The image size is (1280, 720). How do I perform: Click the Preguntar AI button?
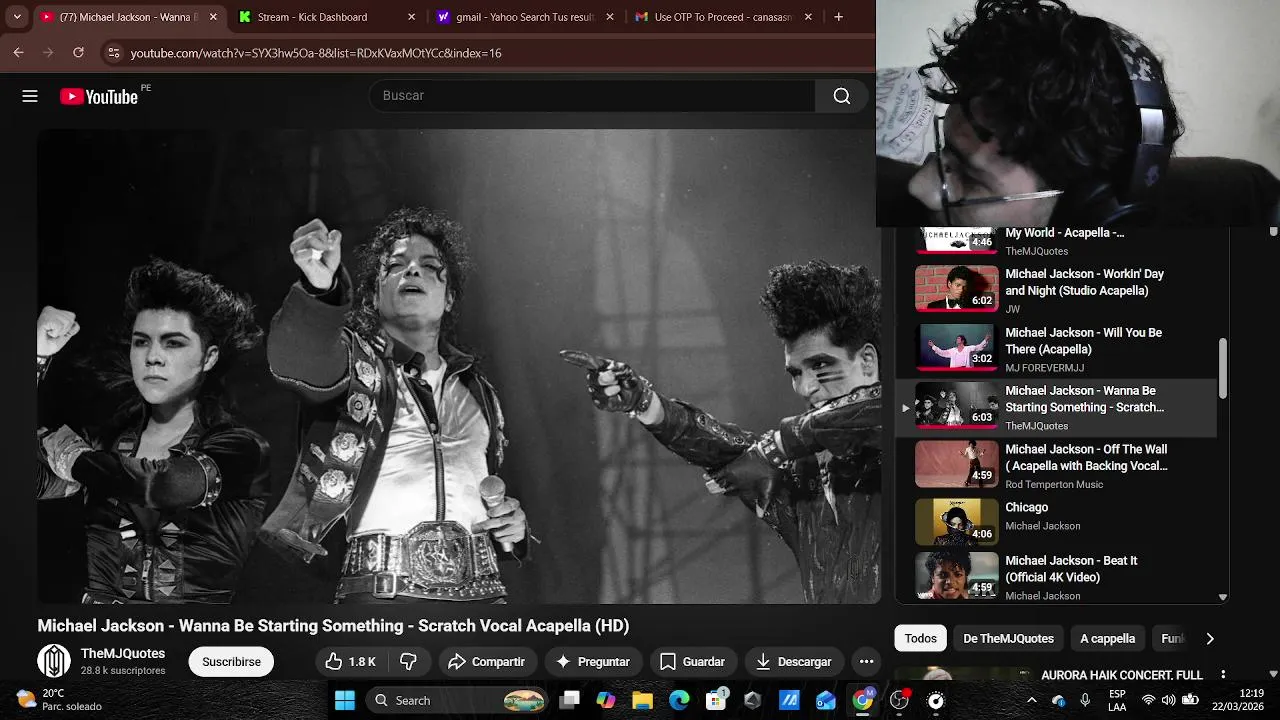point(593,662)
